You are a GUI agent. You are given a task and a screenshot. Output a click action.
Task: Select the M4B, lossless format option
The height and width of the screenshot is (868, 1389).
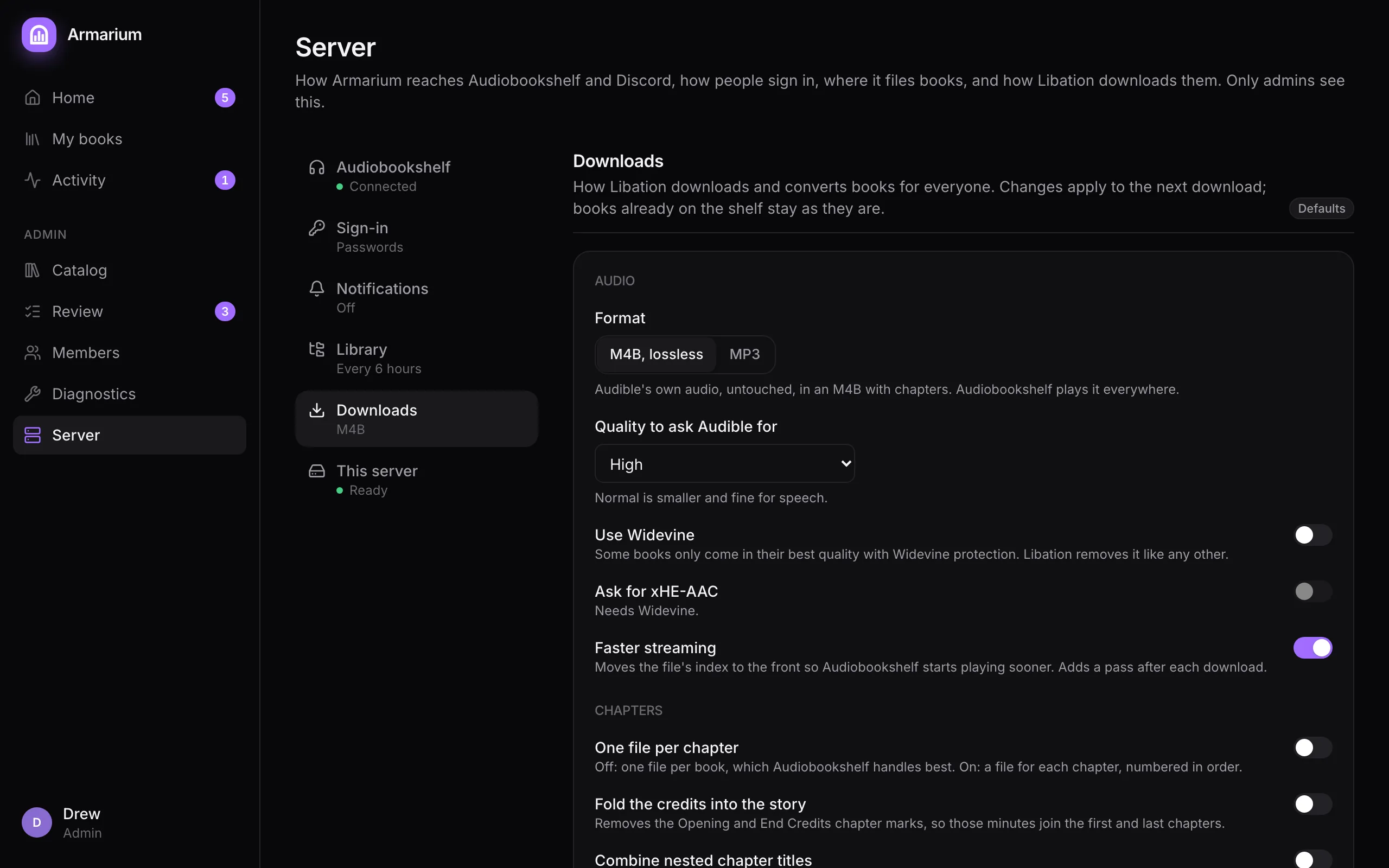click(x=656, y=354)
